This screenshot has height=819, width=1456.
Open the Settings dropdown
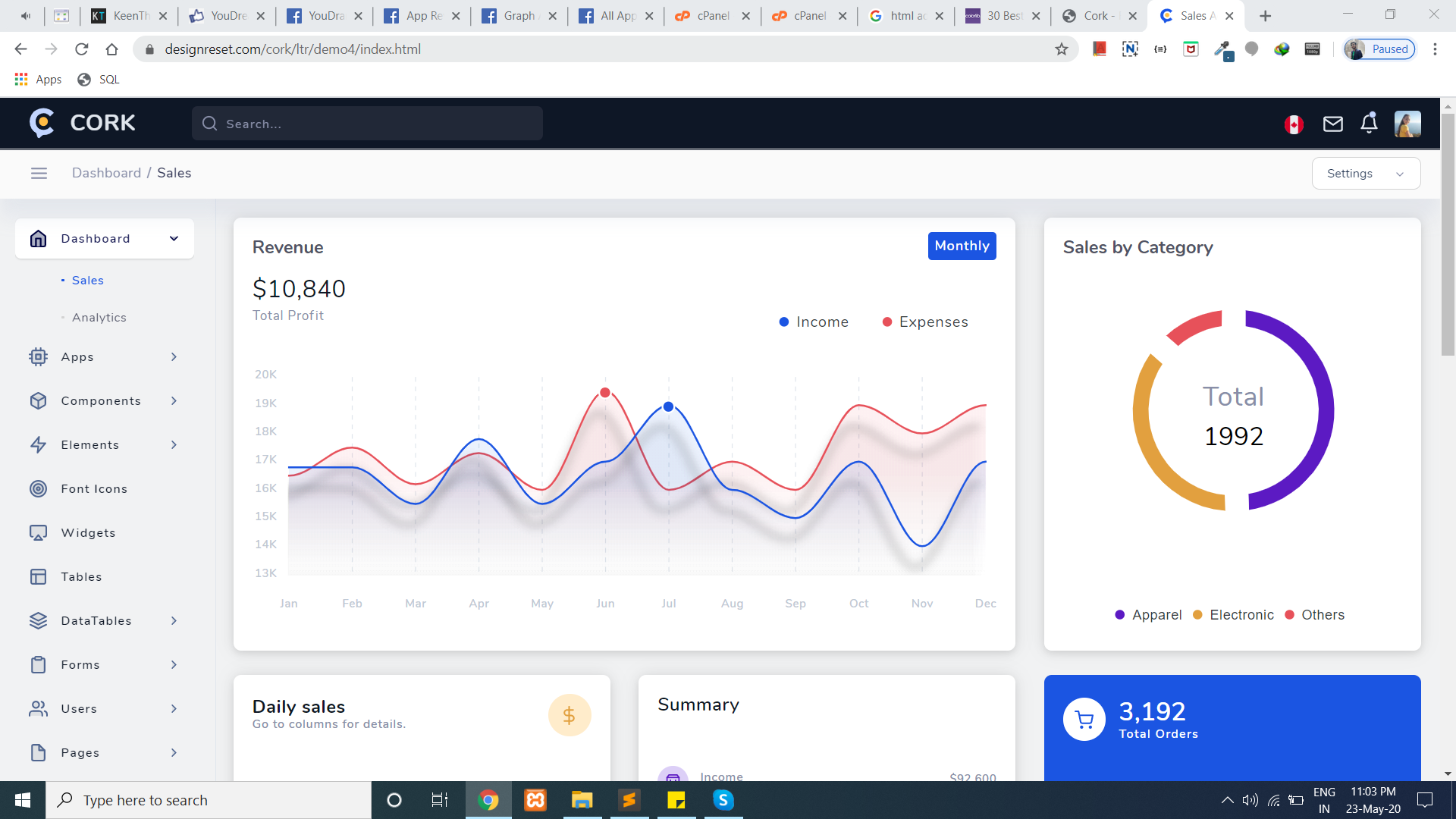(x=1365, y=174)
